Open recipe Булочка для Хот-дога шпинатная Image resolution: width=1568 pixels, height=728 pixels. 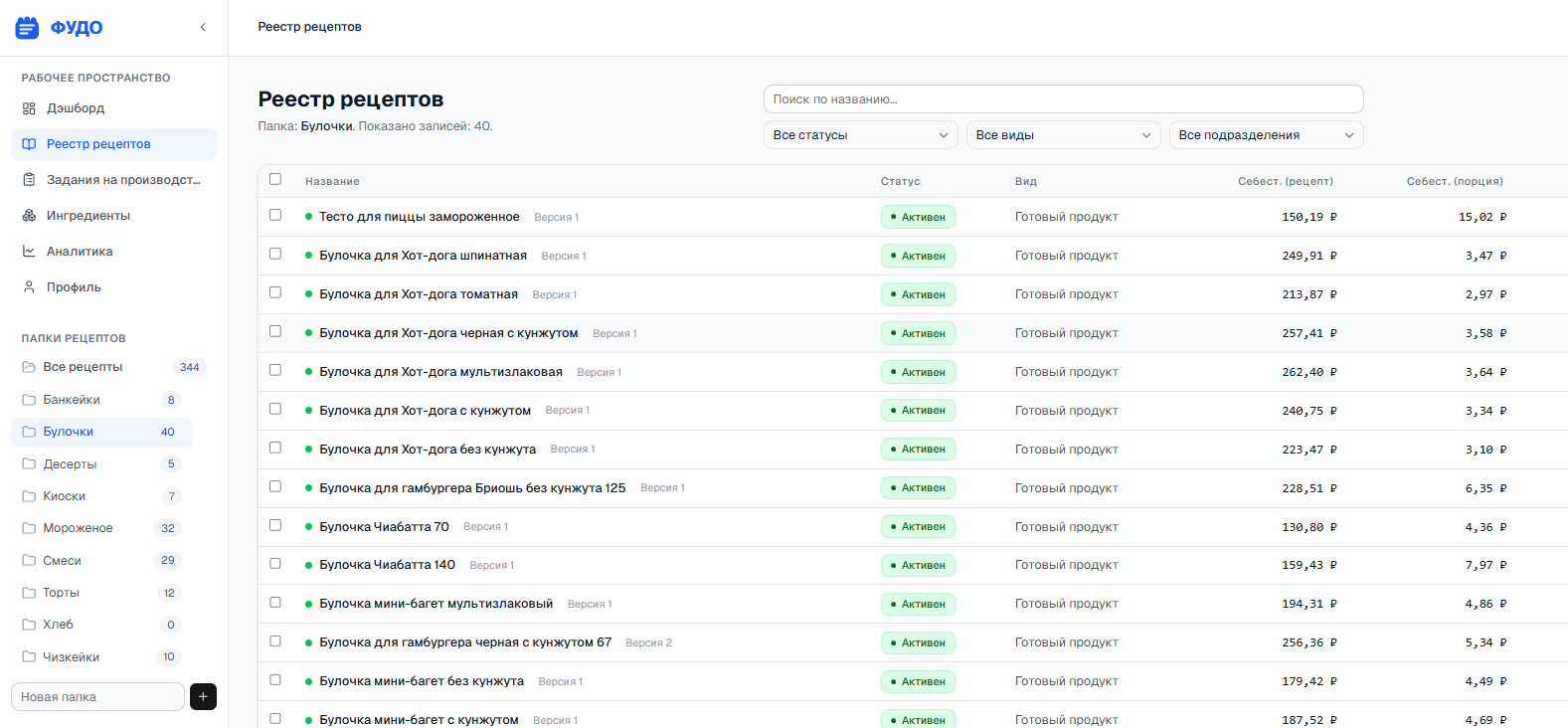pos(423,256)
